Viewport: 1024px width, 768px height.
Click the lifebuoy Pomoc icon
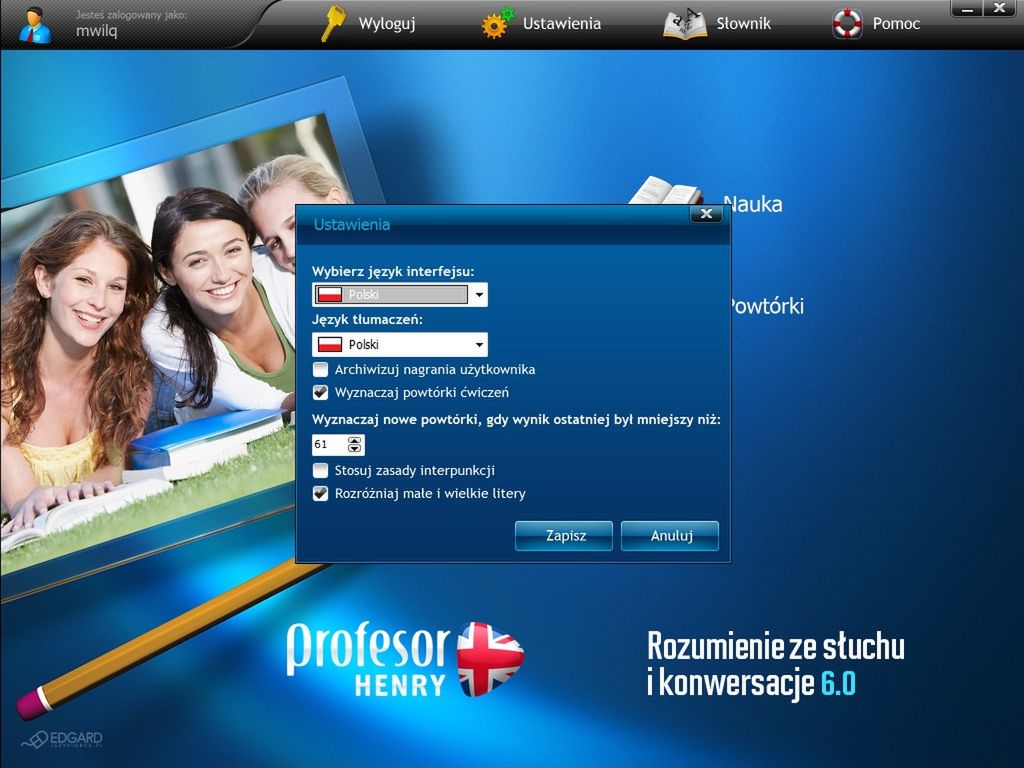click(x=847, y=24)
